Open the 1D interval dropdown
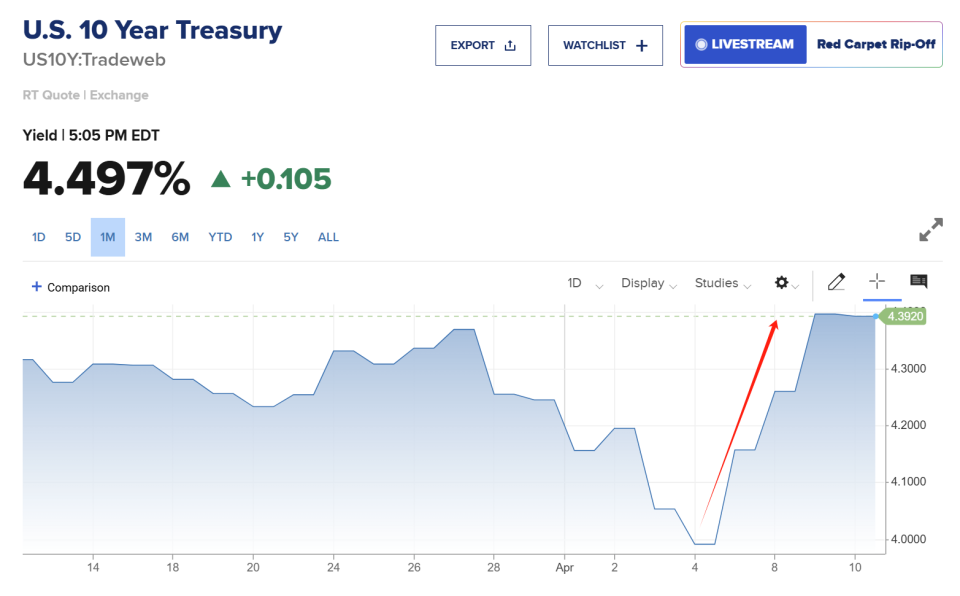960x596 pixels. 585,283
